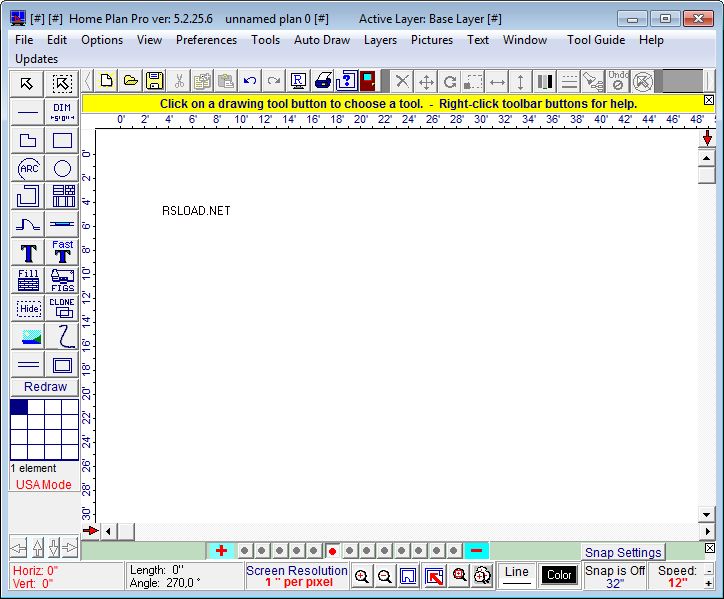
Task: Select the red zoom level dot
Action: point(332,551)
